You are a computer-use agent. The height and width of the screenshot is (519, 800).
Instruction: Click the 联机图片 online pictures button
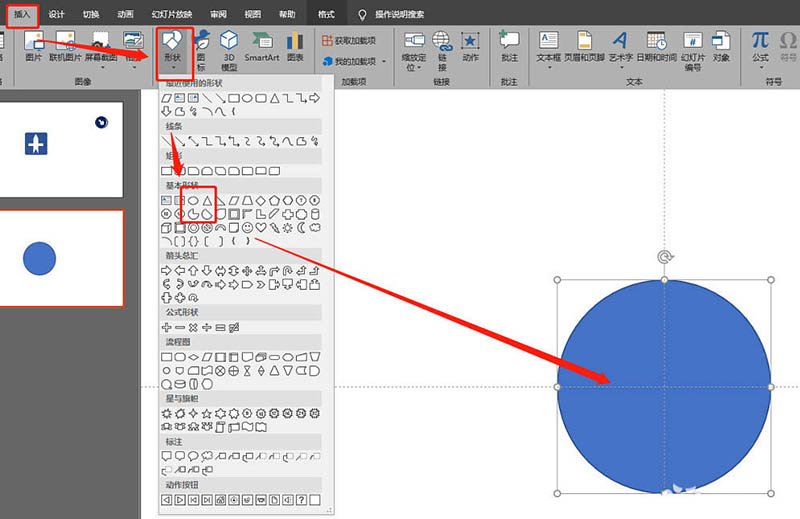pyautogui.click(x=65, y=46)
